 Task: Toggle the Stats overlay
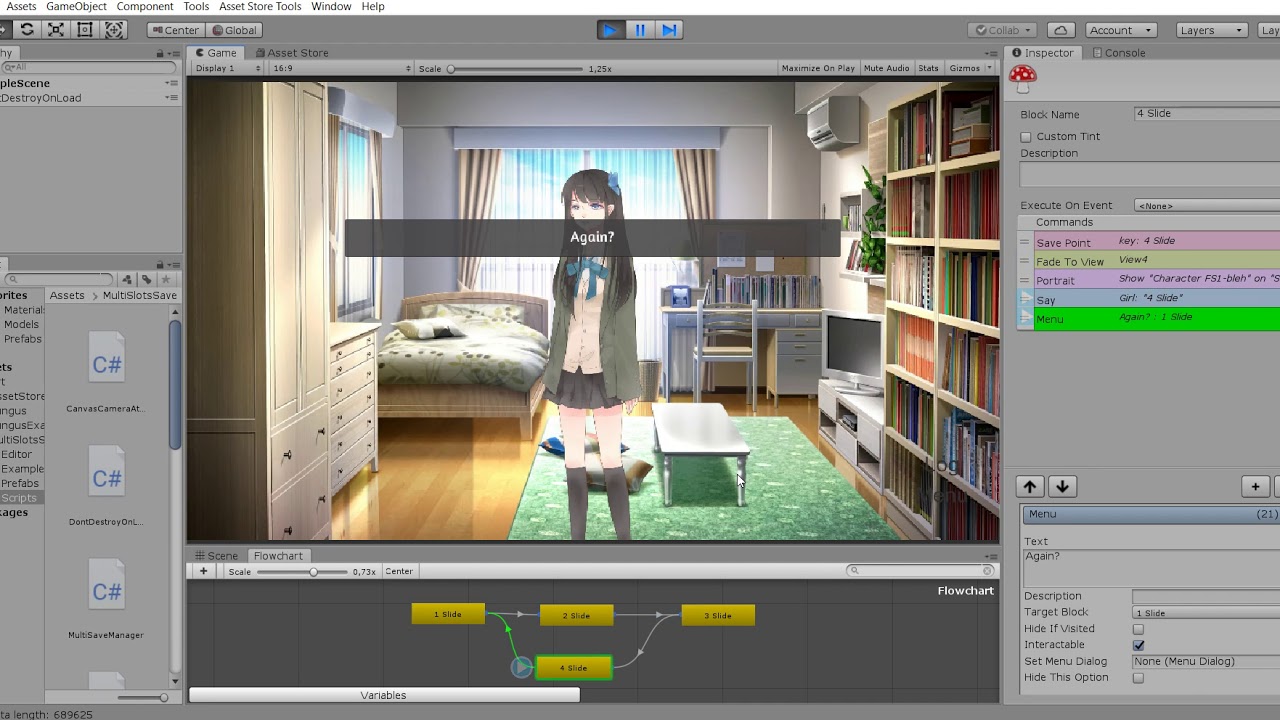[x=929, y=68]
